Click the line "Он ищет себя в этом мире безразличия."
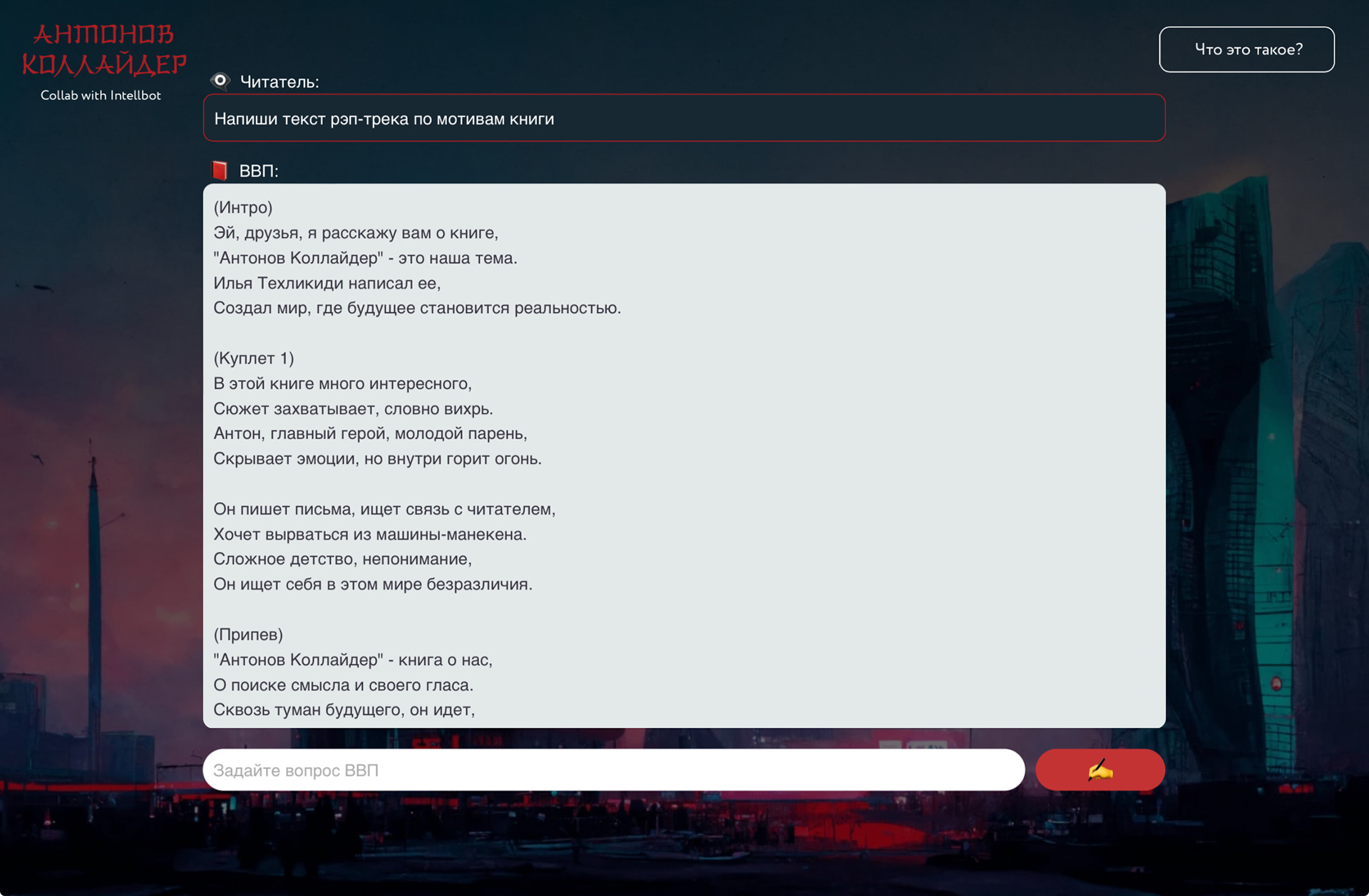1369x896 pixels. coord(373,584)
